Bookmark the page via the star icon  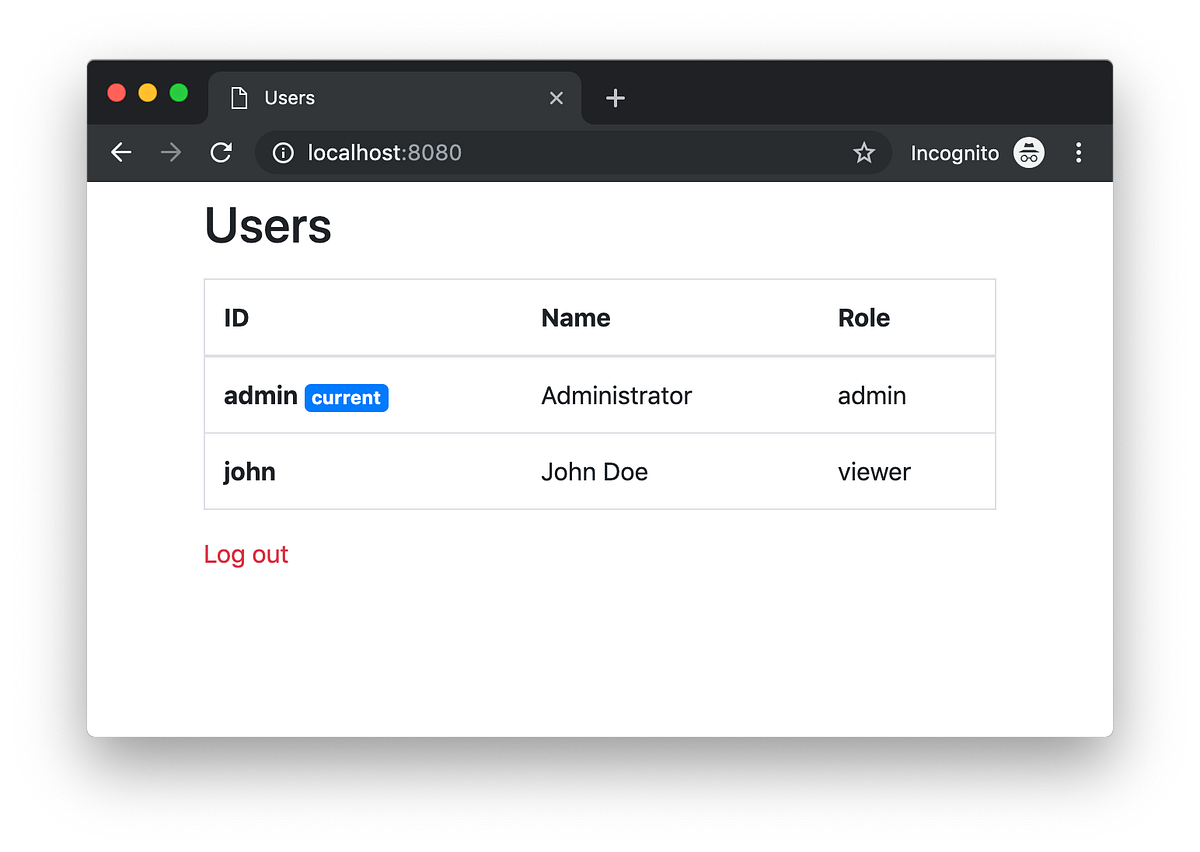863,153
